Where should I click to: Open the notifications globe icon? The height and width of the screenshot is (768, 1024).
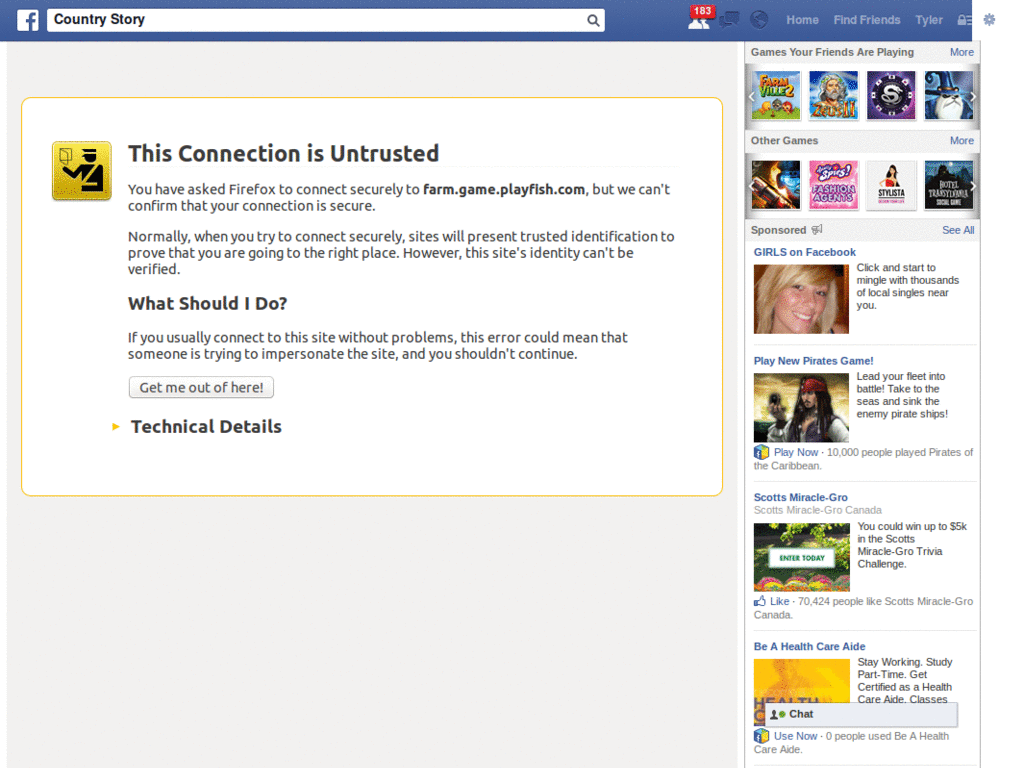click(759, 20)
